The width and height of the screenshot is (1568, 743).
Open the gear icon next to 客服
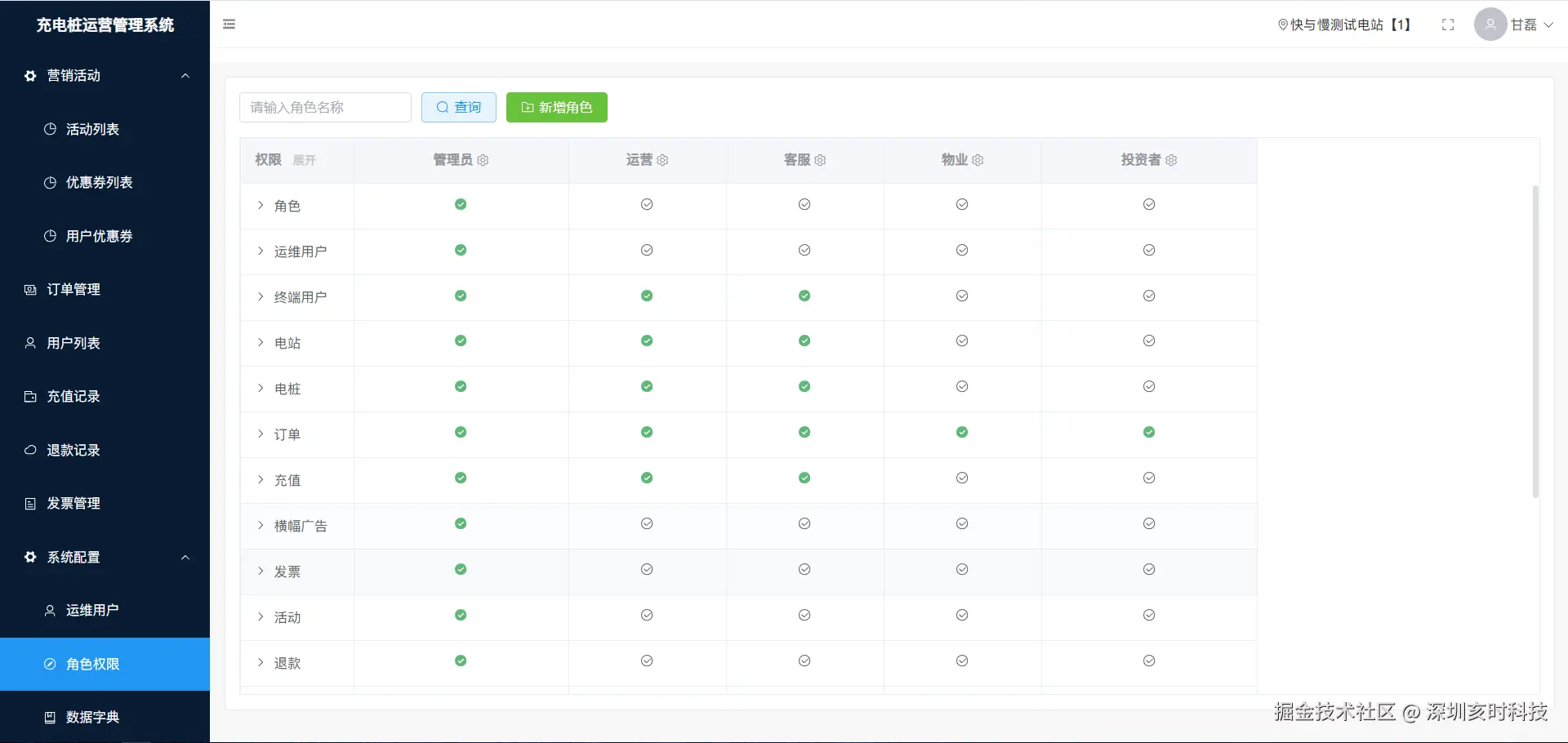(821, 160)
